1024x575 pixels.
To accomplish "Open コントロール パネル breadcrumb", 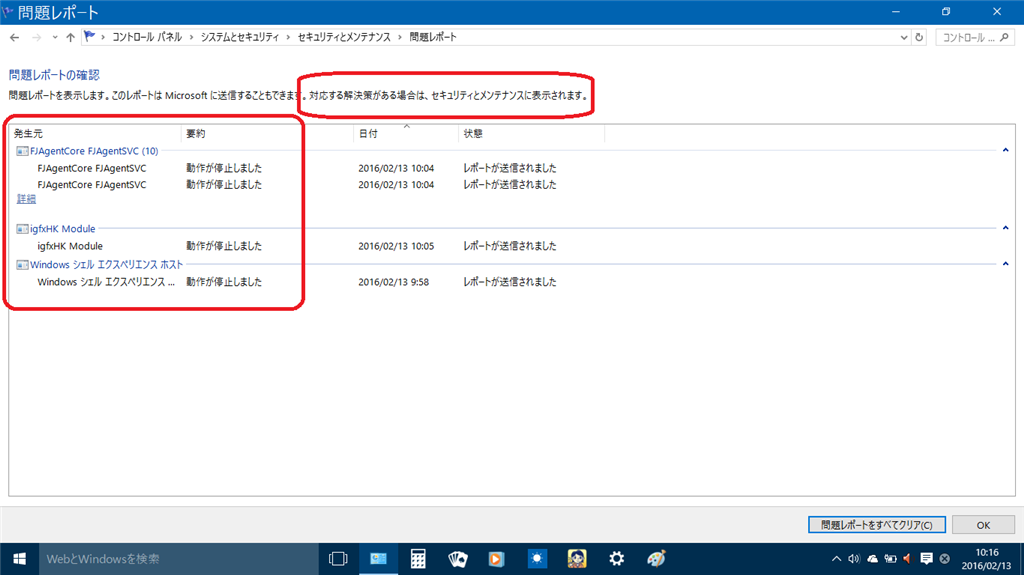I will point(147,37).
